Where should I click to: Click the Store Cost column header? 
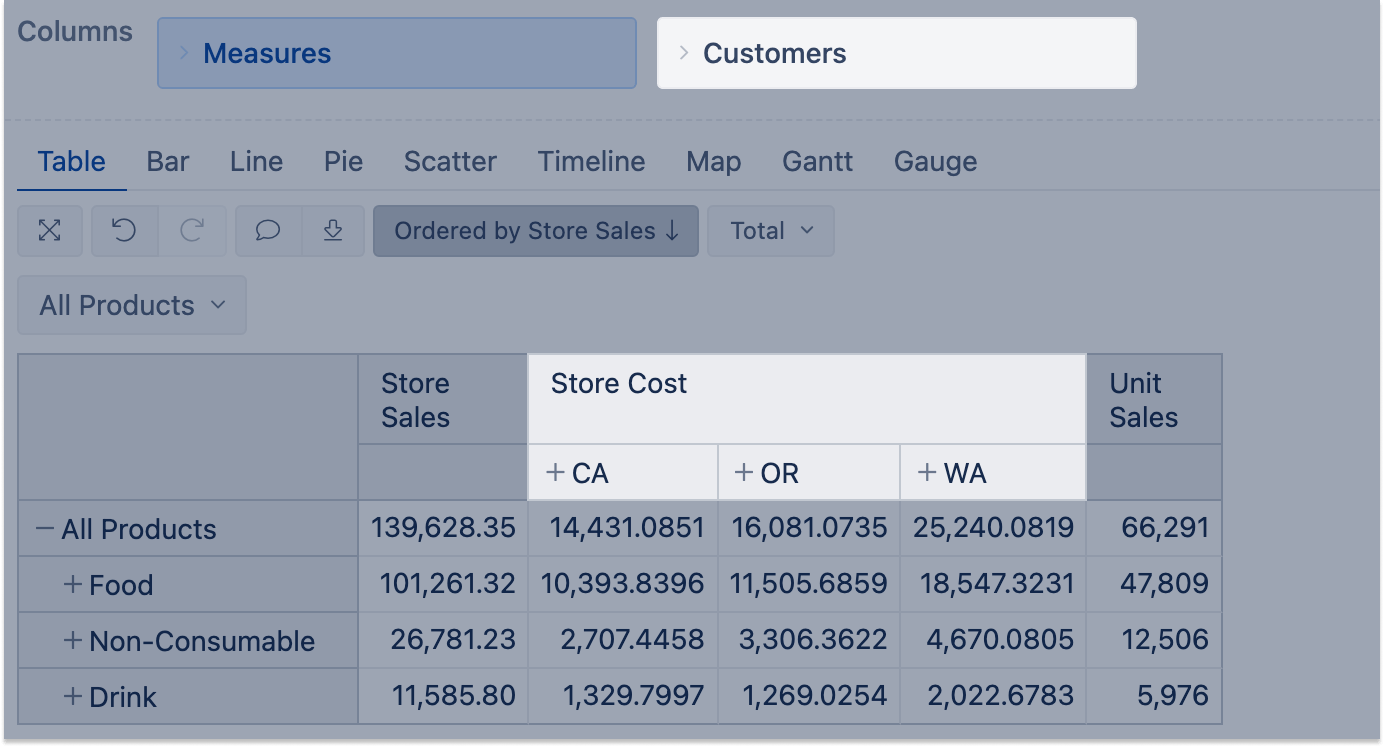[x=619, y=384]
